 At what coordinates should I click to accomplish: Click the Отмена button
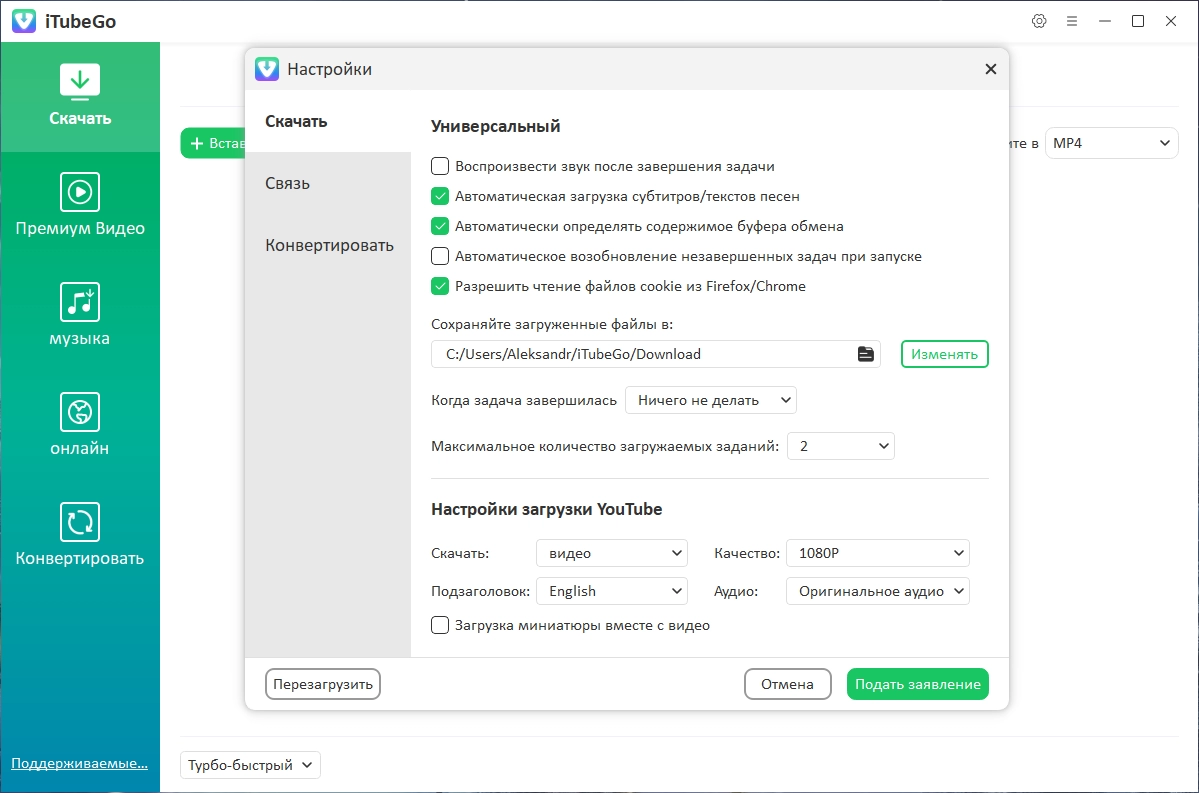point(787,684)
